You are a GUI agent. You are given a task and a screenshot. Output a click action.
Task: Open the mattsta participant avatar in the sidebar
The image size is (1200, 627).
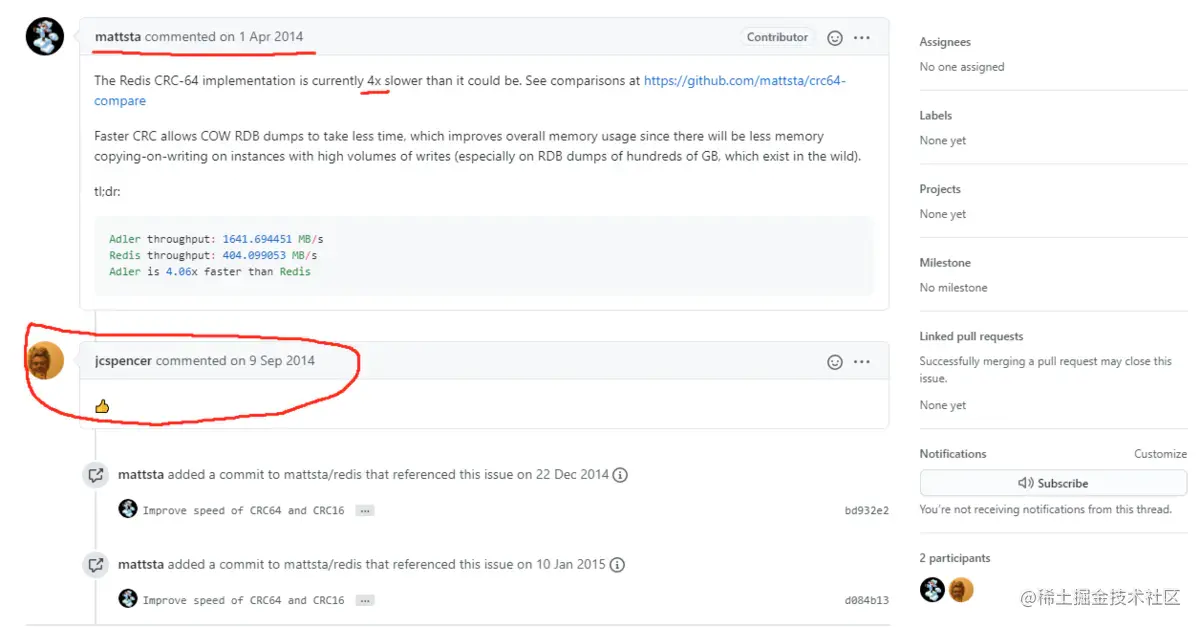(x=932, y=590)
